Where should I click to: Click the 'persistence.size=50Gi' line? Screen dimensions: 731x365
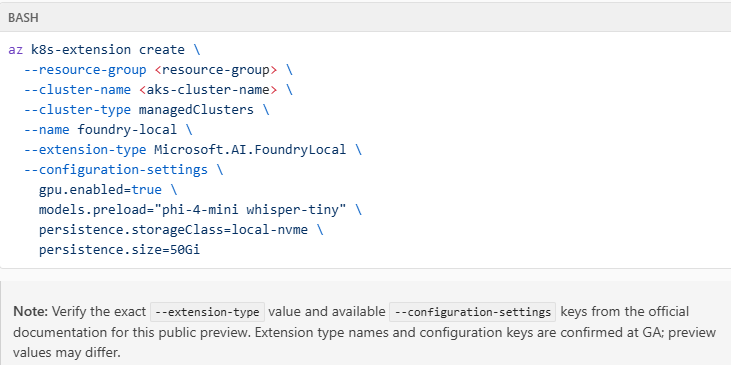tap(119, 250)
